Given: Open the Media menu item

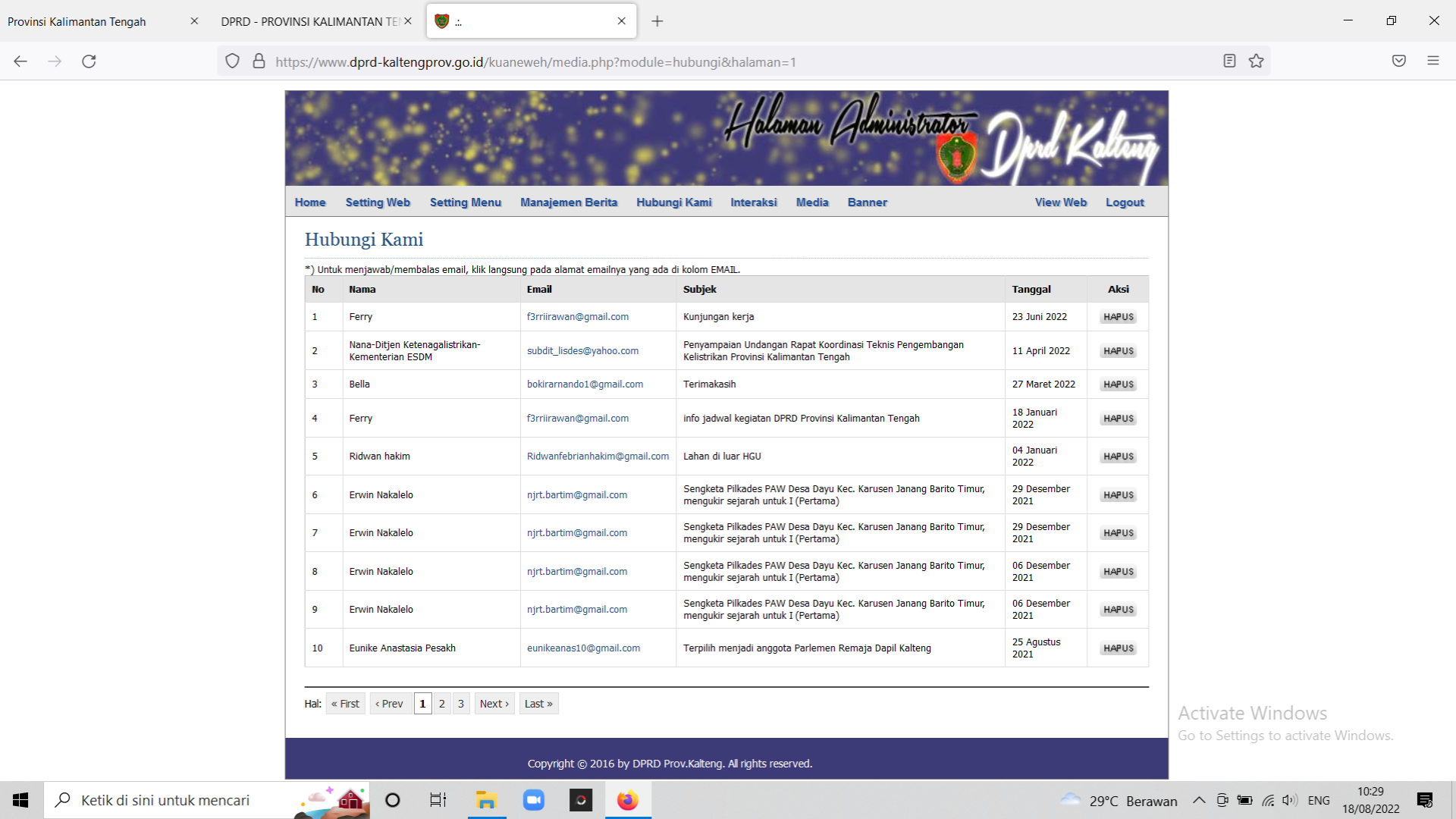Looking at the screenshot, I should pyautogui.click(x=812, y=202).
